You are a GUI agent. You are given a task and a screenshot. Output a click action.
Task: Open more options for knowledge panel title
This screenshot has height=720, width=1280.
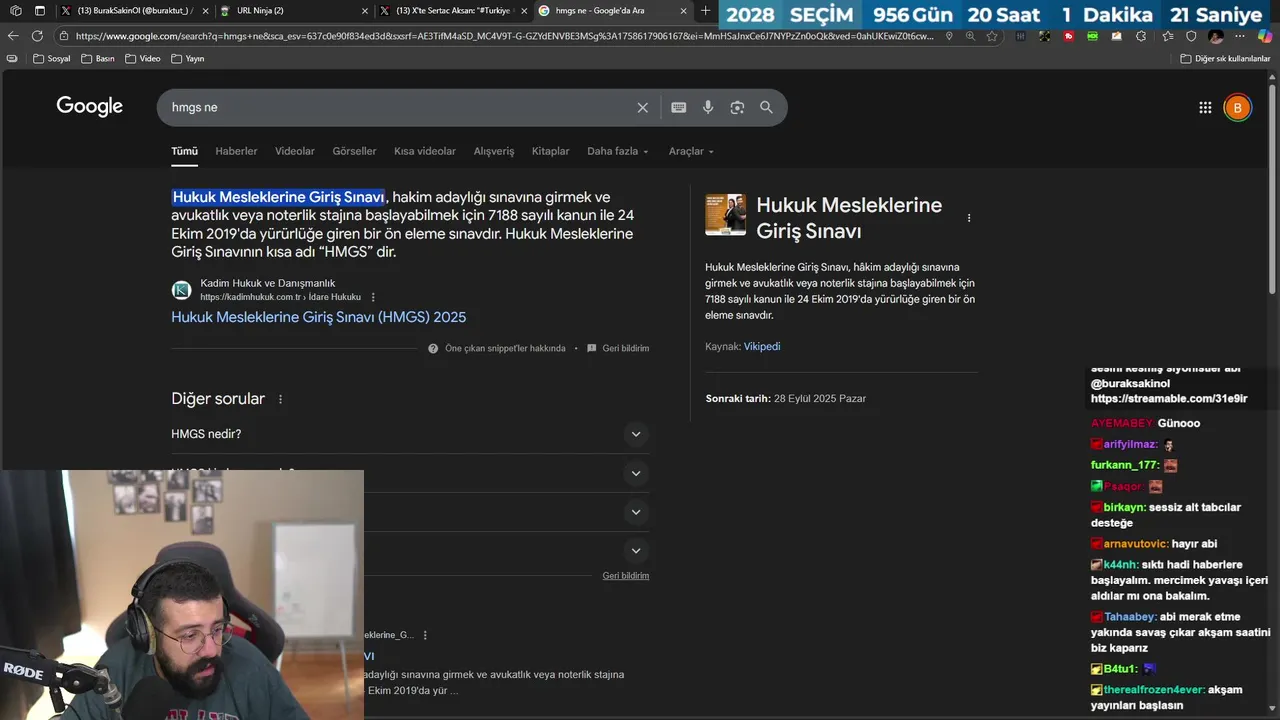point(968,218)
